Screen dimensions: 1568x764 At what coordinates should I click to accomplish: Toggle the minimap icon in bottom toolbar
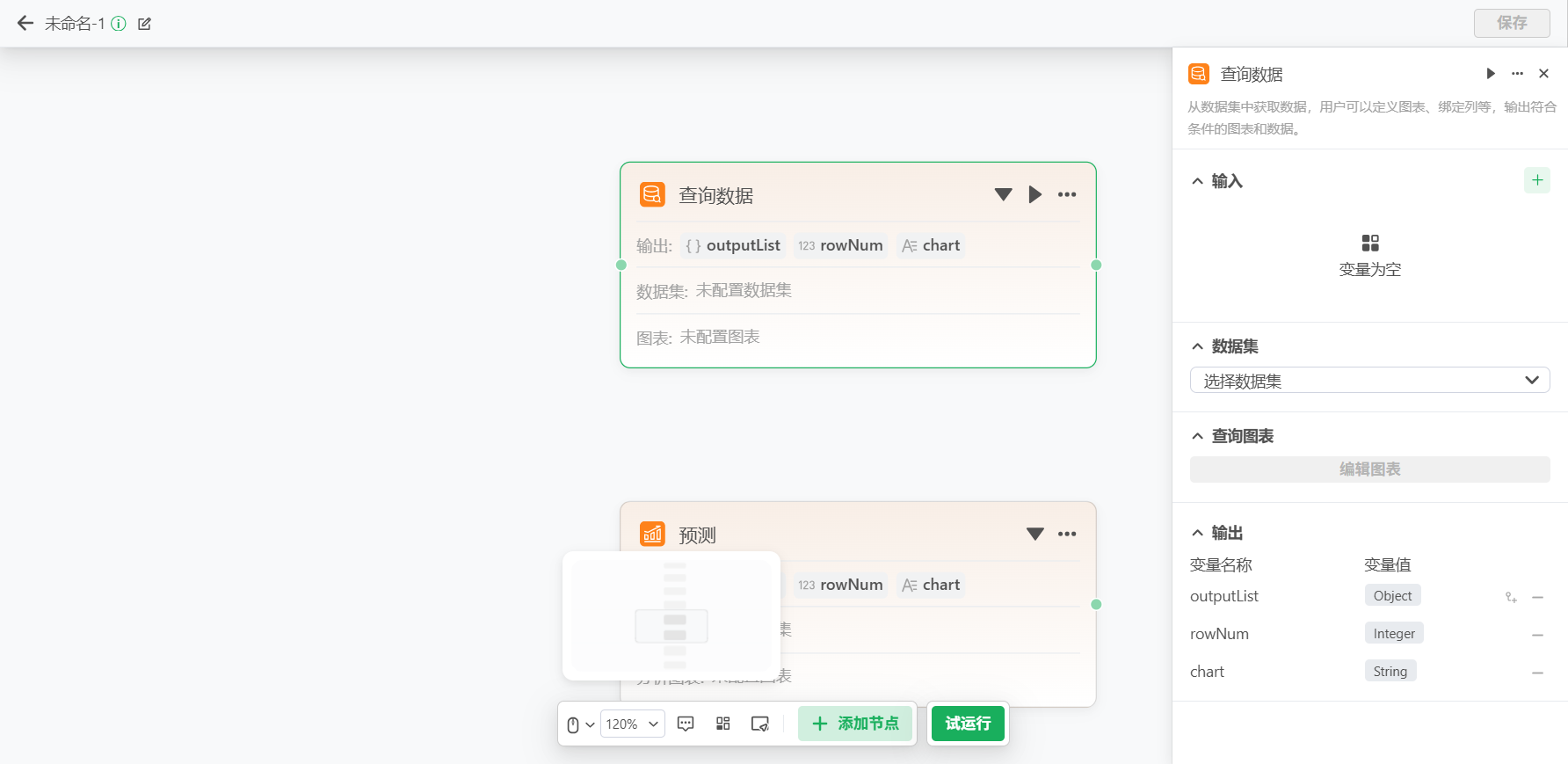760,724
